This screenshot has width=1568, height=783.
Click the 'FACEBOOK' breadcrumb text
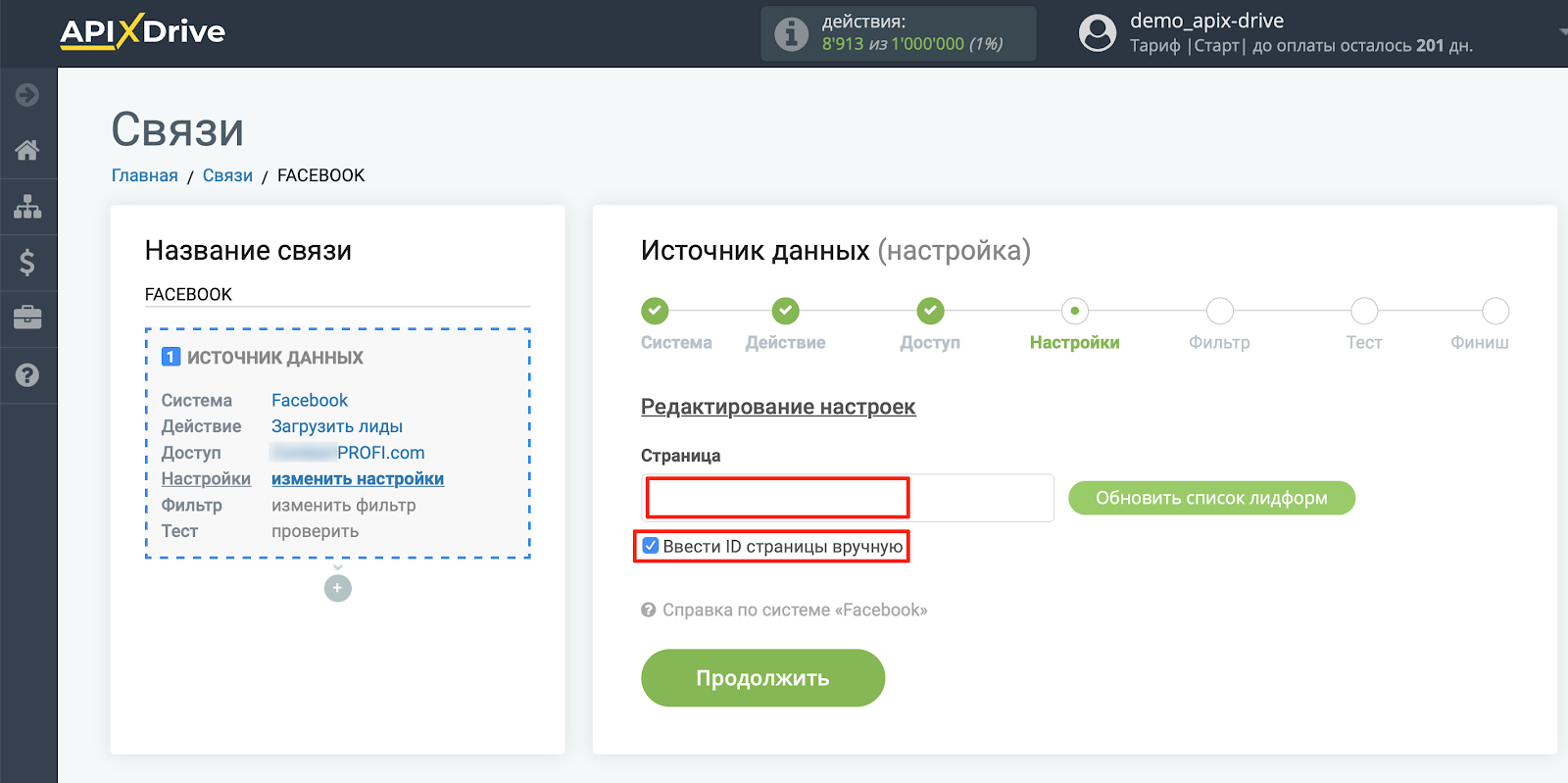[321, 175]
